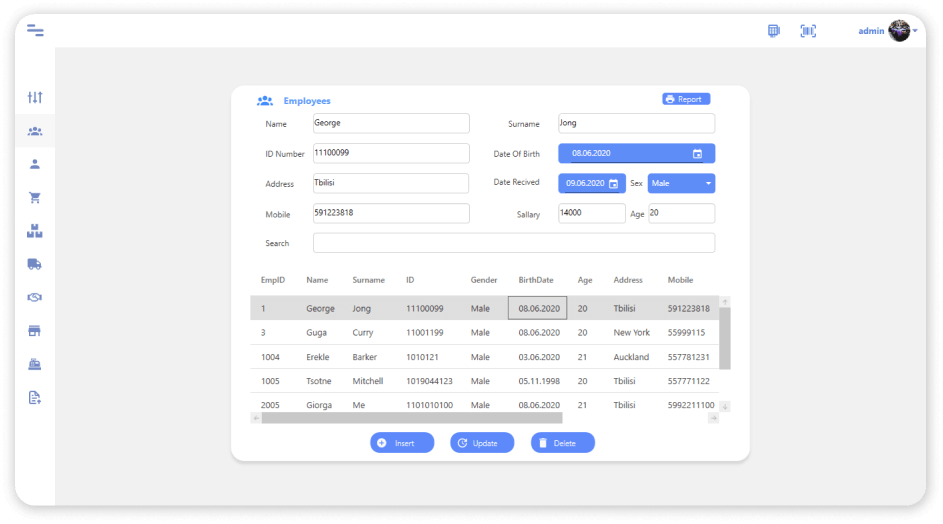Sort by EmpID column header
This screenshot has height=524, width=943.
(273, 280)
